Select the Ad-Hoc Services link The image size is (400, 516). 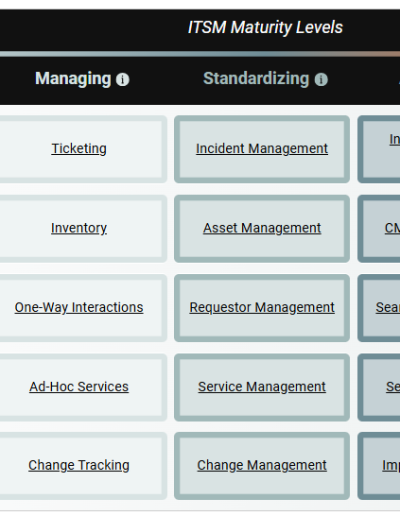(79, 387)
